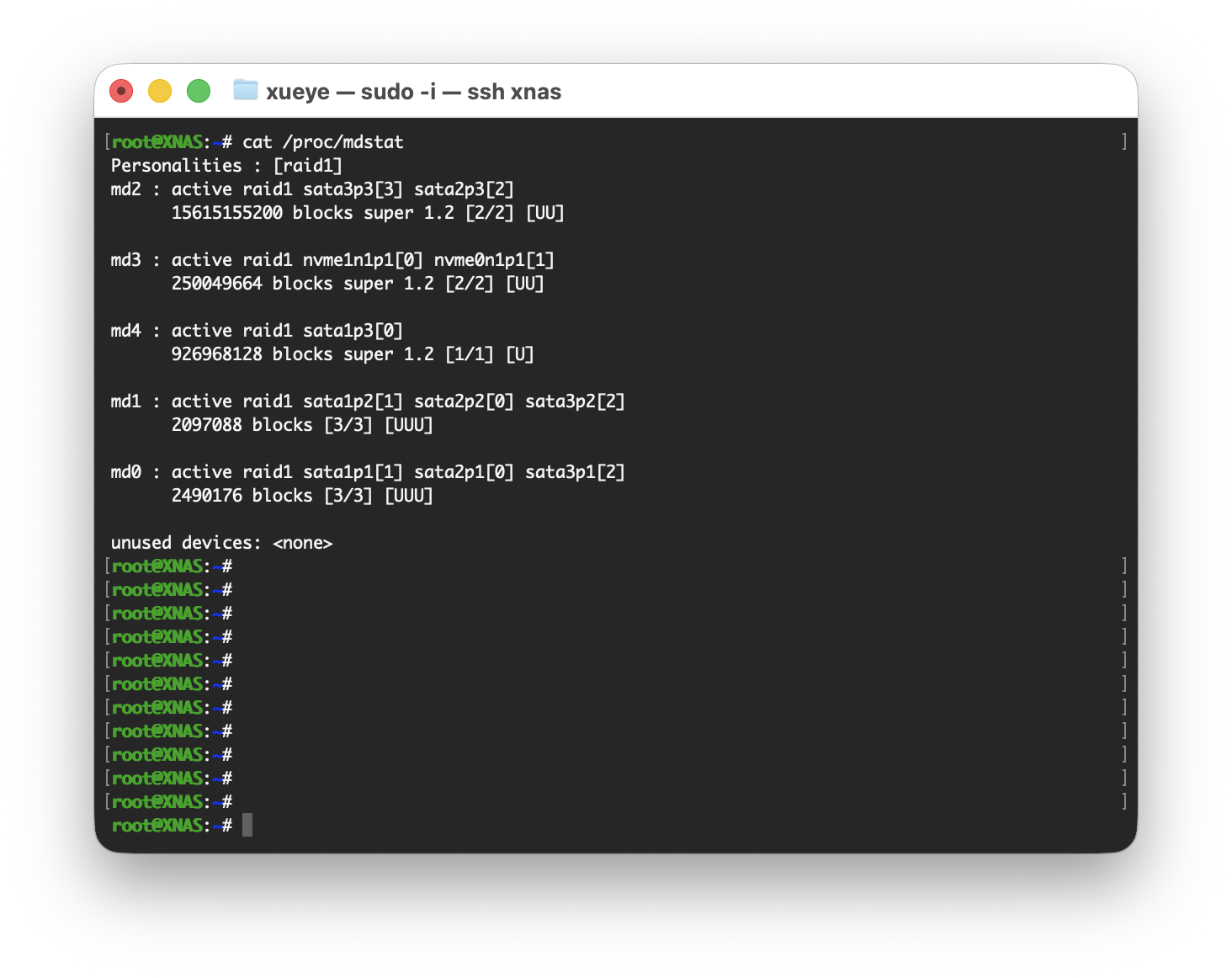Image resolution: width=1232 pixels, height=978 pixels.
Task: Click the 'cat /proc/mdstat' command text
Action: tap(323, 142)
